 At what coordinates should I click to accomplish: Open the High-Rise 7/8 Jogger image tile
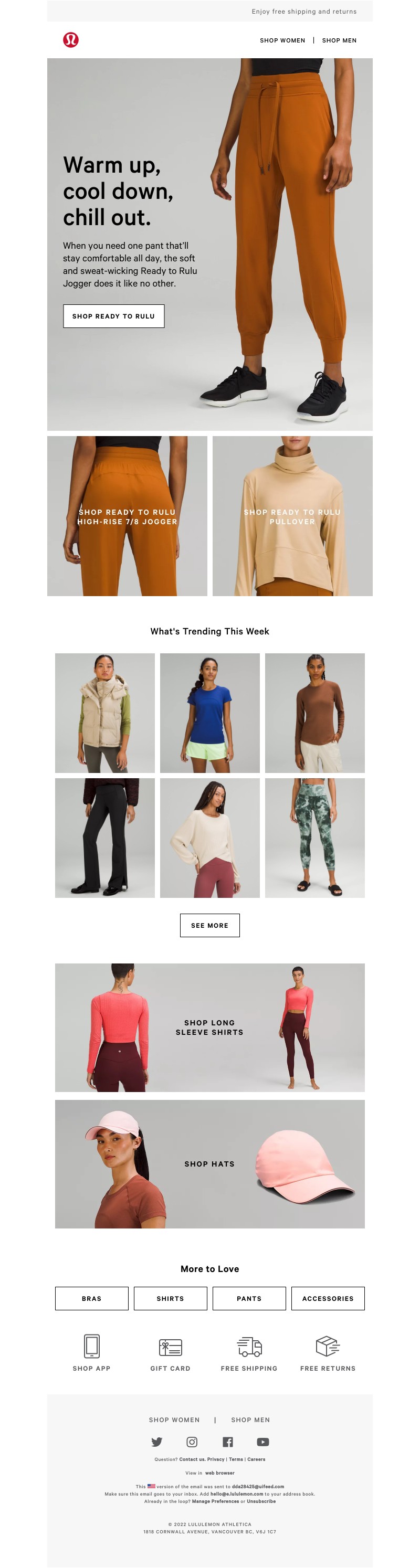pyautogui.click(x=127, y=515)
